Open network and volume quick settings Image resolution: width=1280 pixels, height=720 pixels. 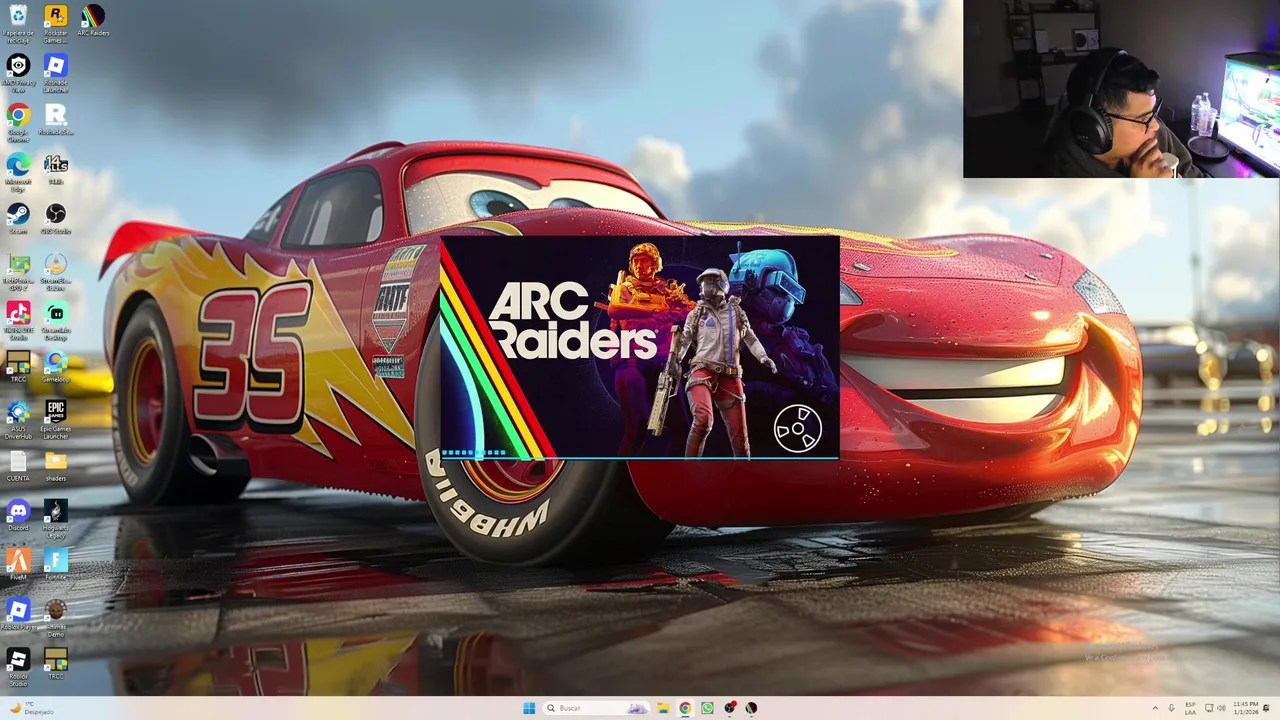point(1215,708)
